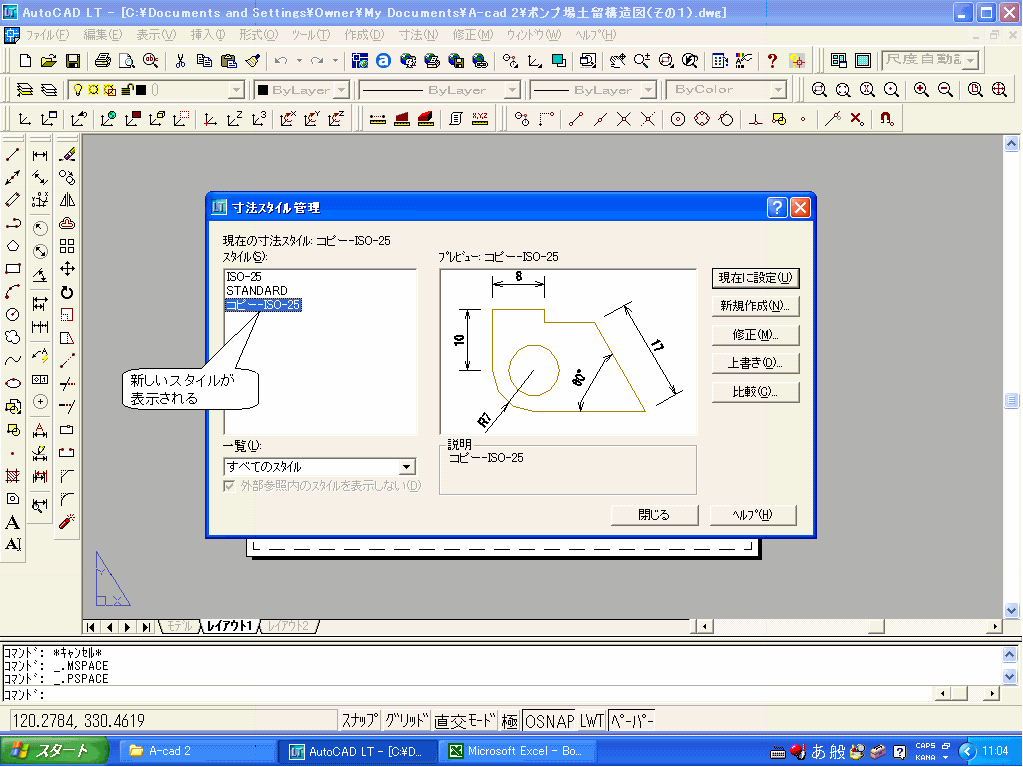Select ISO-25 in the styles list
The height and width of the screenshot is (767, 1023).
coord(244,277)
